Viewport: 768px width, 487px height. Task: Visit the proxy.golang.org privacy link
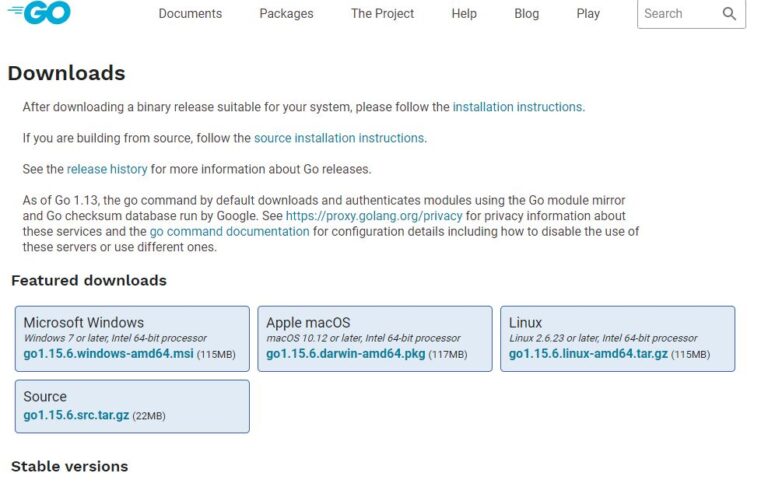(374, 216)
